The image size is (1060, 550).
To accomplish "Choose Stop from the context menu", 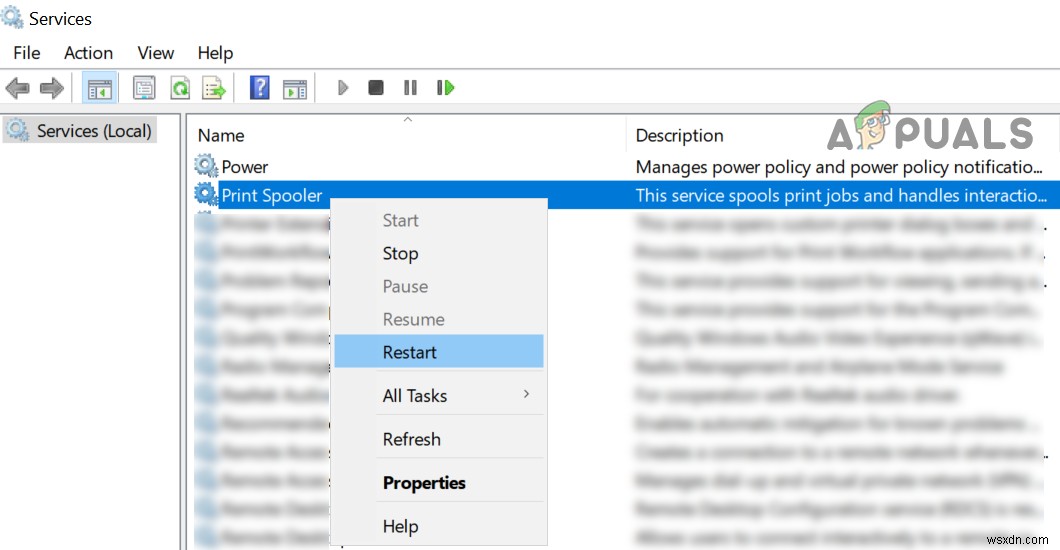I will point(439,253).
